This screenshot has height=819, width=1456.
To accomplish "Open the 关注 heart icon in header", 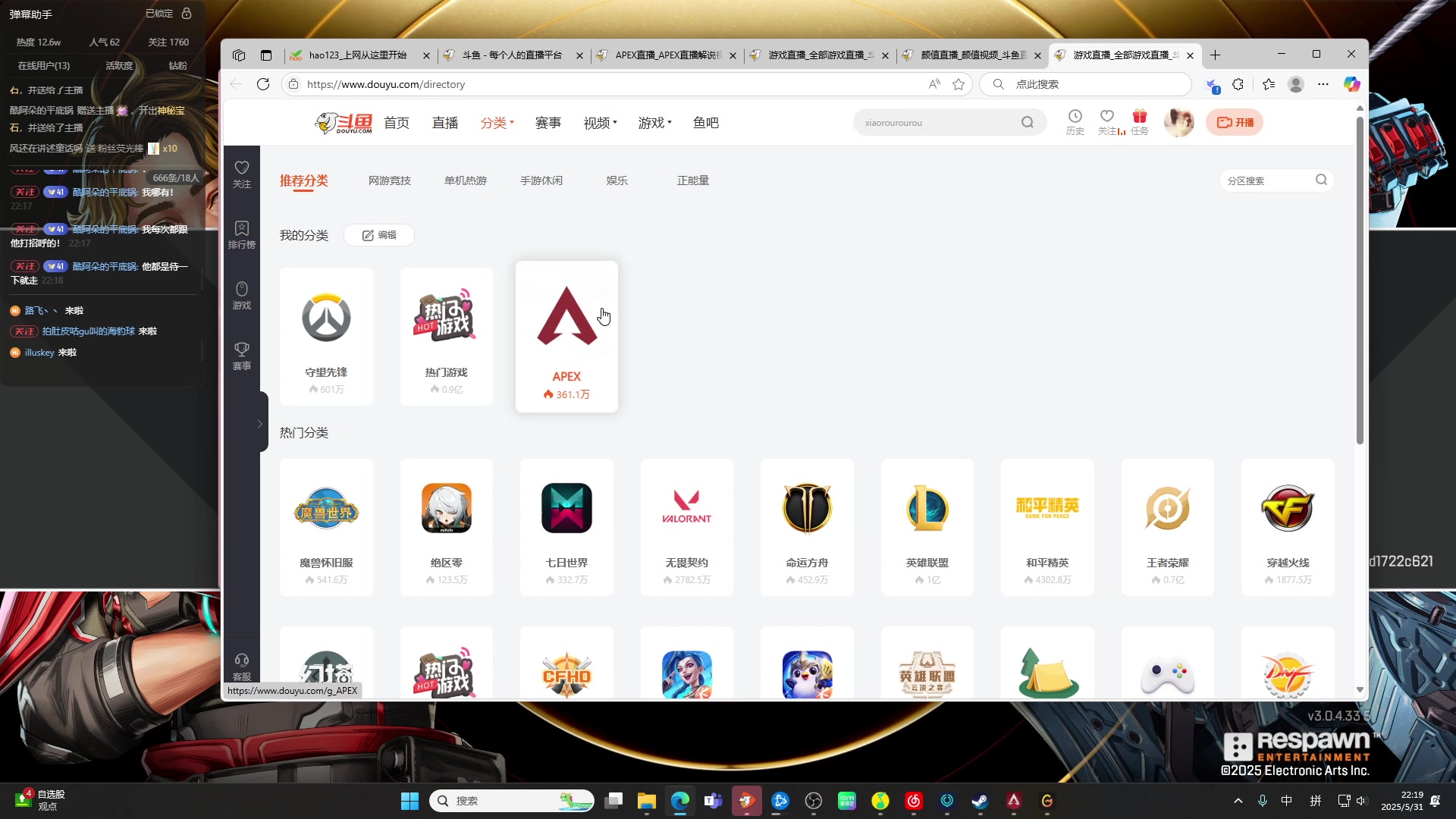I will [x=1107, y=121].
